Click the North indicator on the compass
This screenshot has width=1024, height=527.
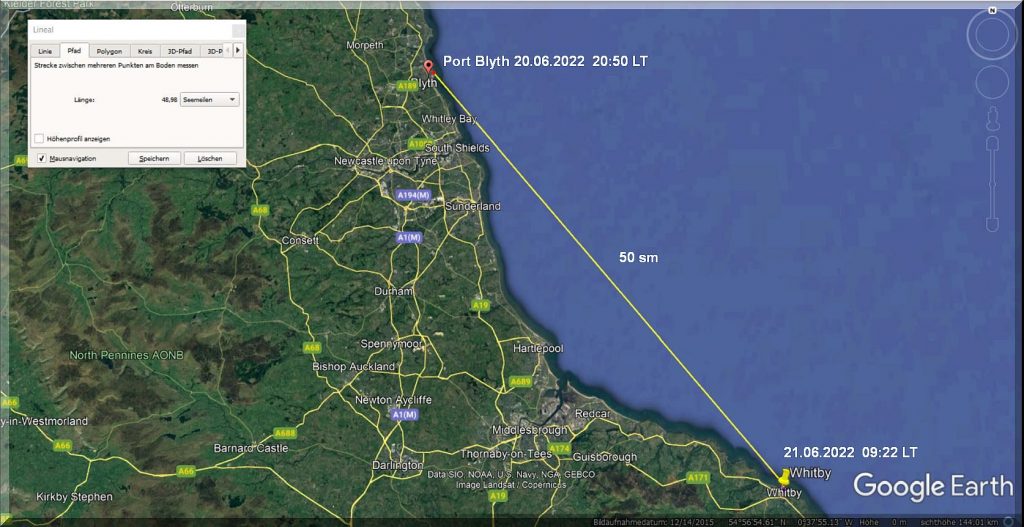click(992, 10)
